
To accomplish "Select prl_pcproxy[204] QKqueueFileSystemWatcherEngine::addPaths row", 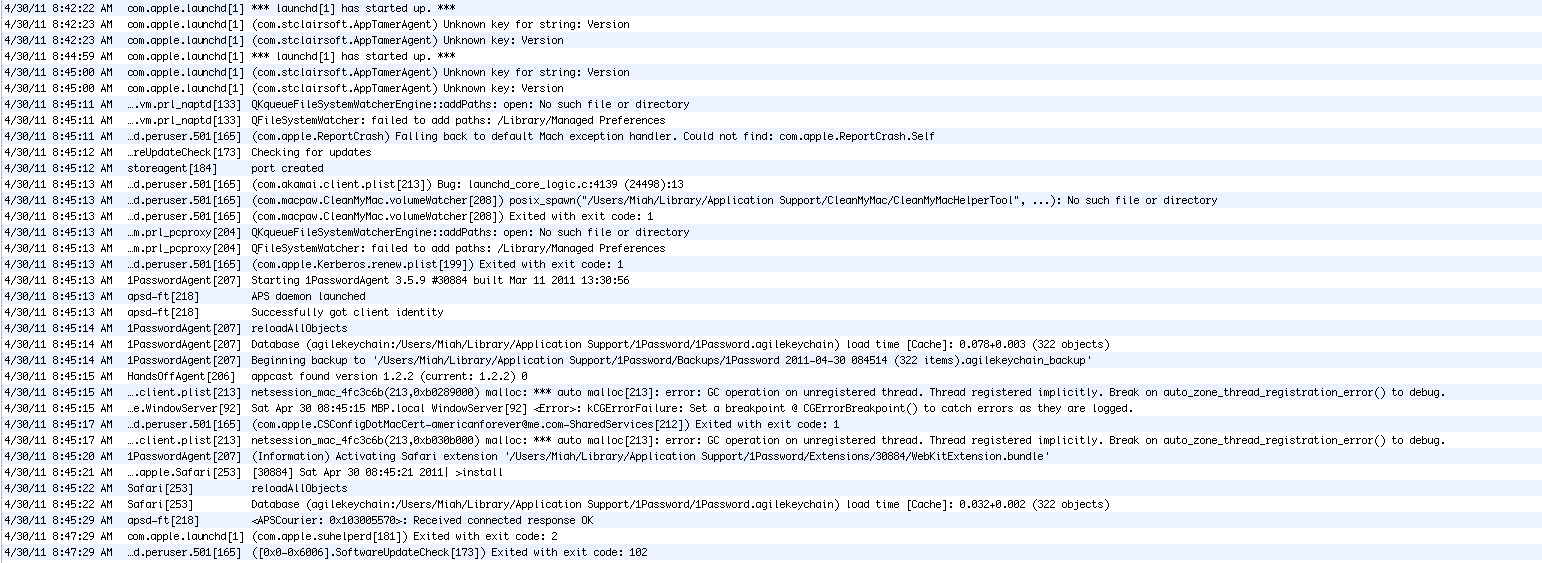I will (x=771, y=232).
